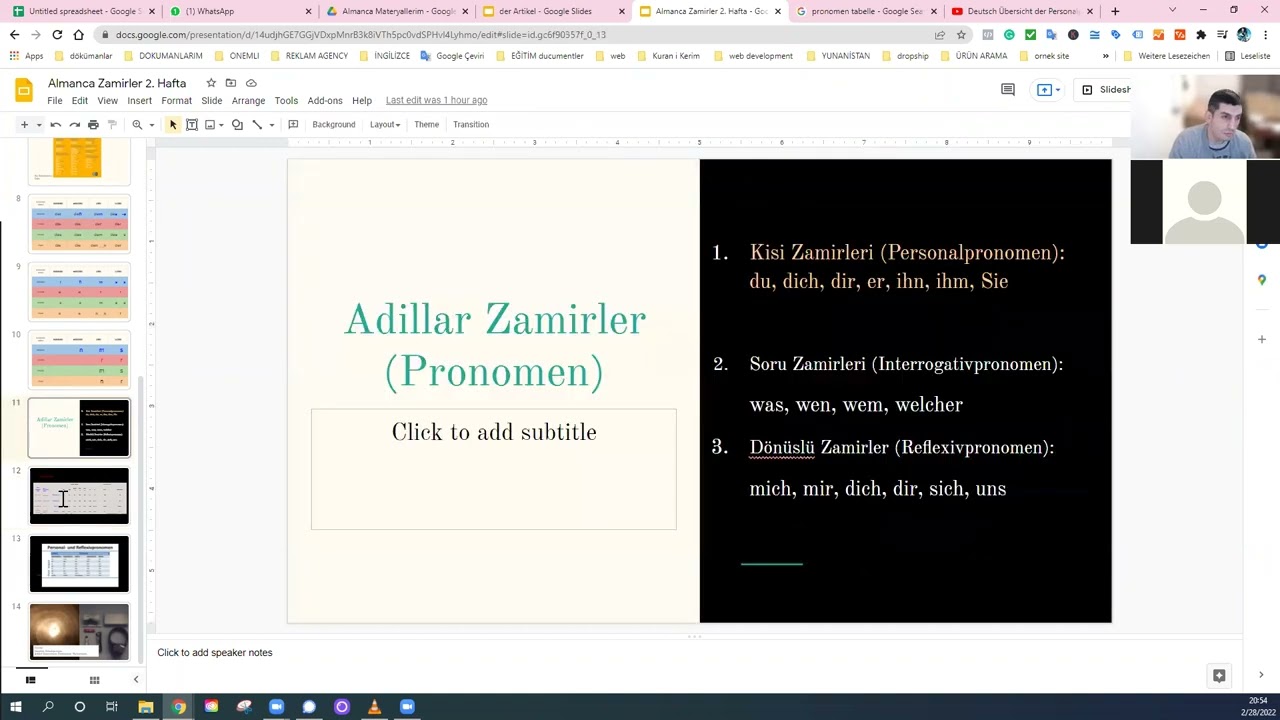Screen dimensions: 1280x720
Task: Open the Edit menu
Action: pyautogui.click(x=80, y=101)
